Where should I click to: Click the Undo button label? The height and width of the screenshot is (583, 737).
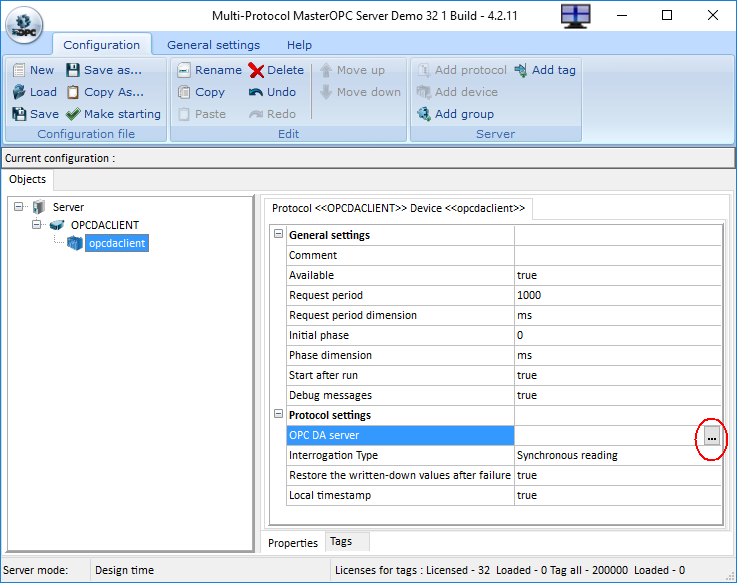[x=281, y=92]
